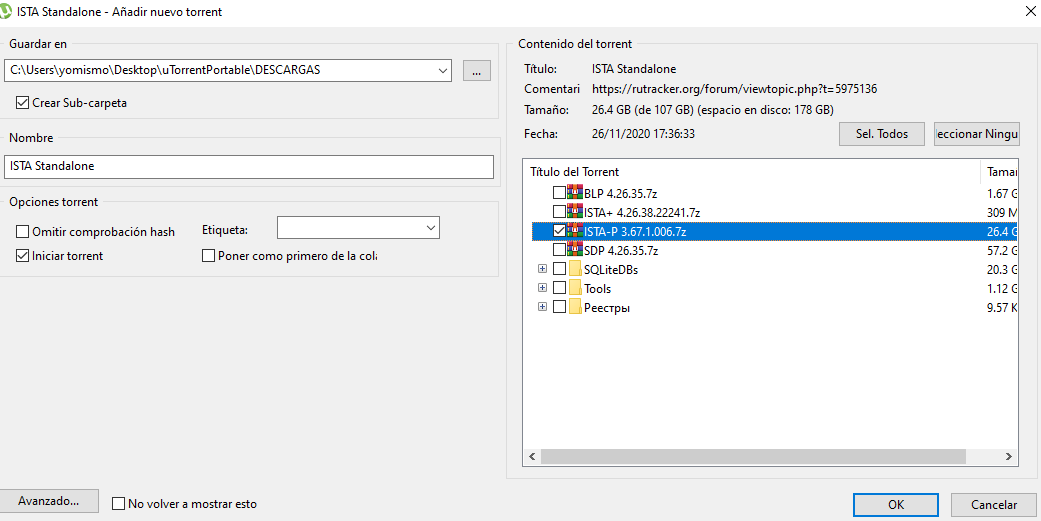Click the SQLiteDBs folder icon
1041x521 pixels.
[575, 269]
